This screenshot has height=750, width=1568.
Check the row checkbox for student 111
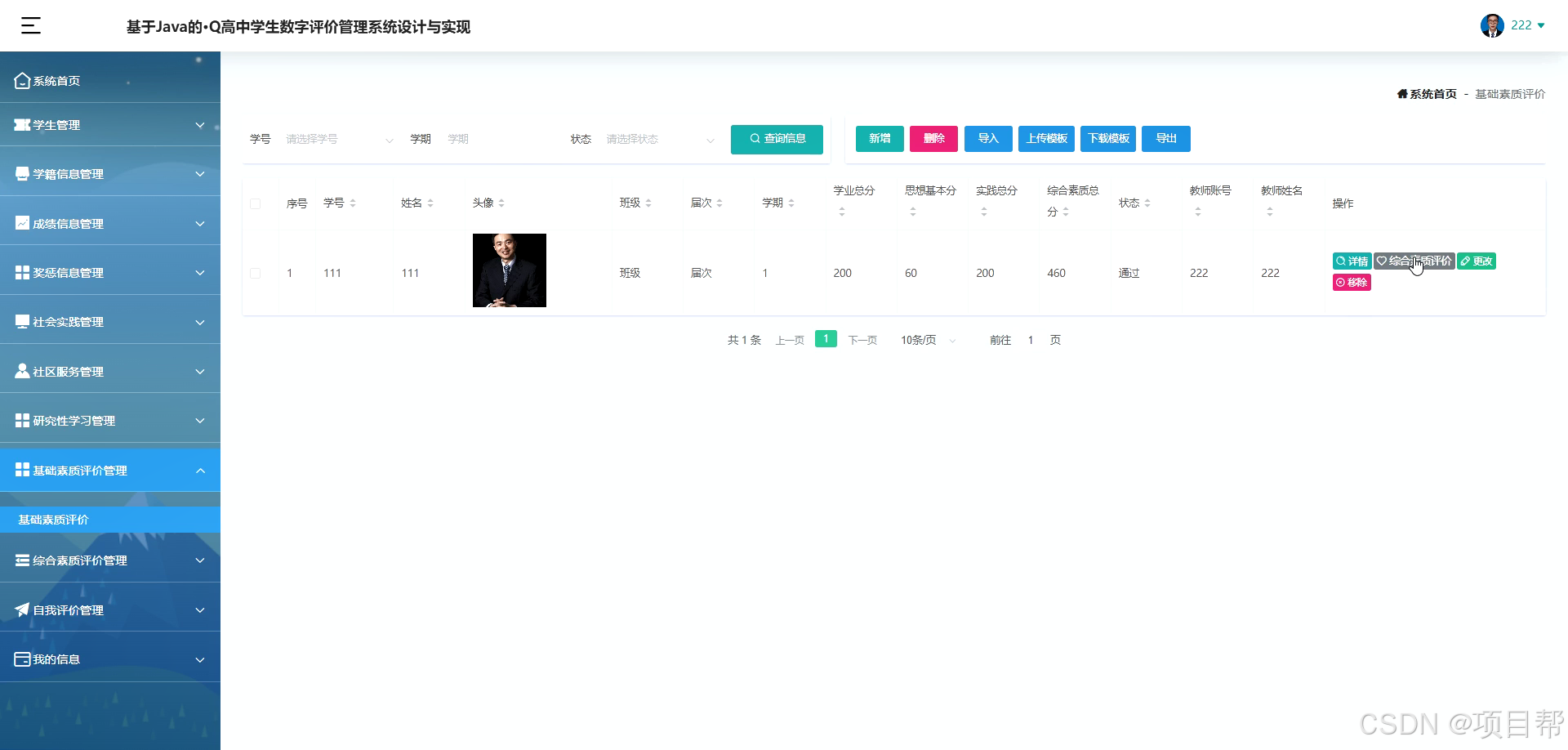(x=256, y=273)
